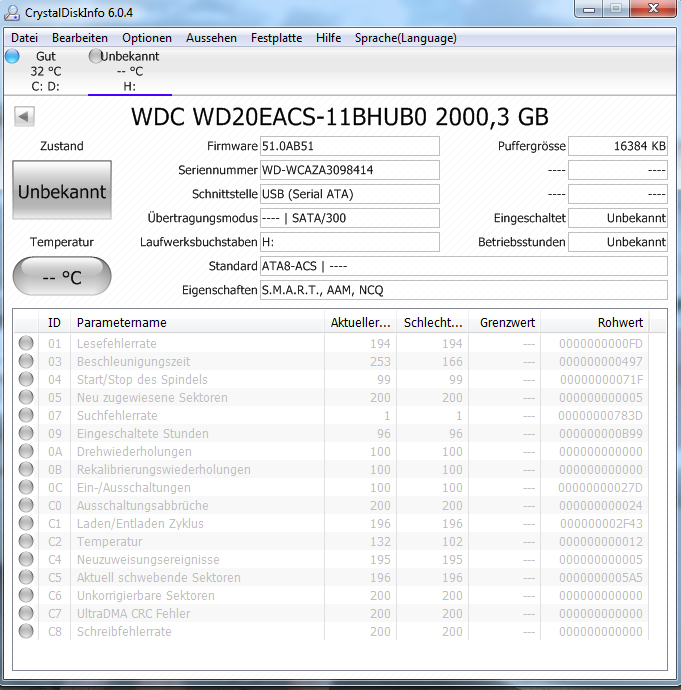Click the Firmware field 51.0AB51
This screenshot has width=681, height=690.
(350, 146)
